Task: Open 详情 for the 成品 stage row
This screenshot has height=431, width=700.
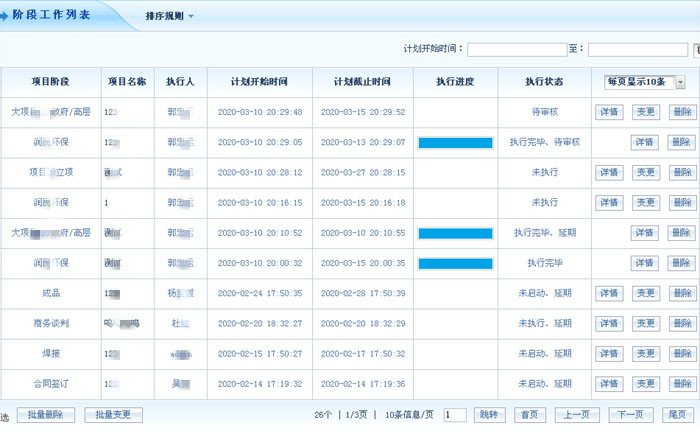Action: click(x=609, y=294)
